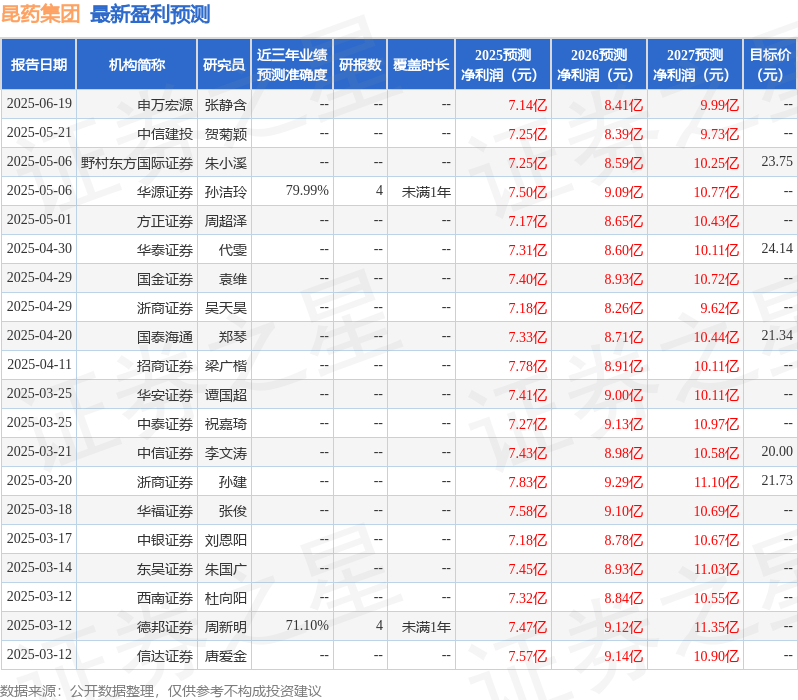798x700 pixels.
Task: Click 2025 forecast value 7.14亿
Action: 527,105
